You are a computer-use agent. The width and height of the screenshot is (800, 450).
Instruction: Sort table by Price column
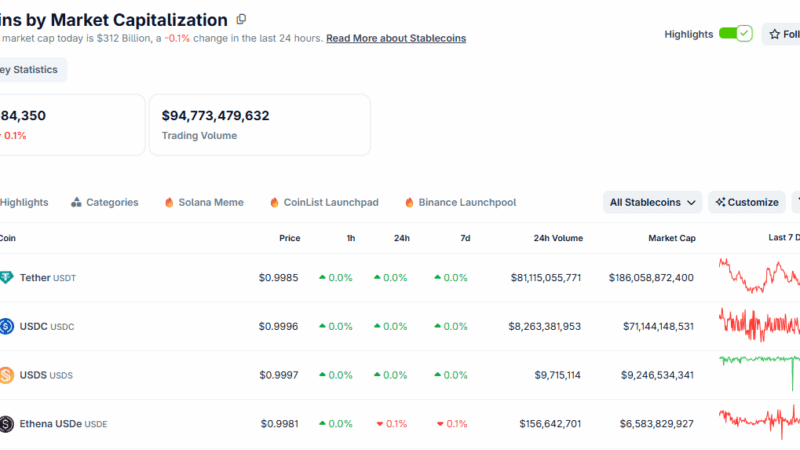(x=289, y=238)
